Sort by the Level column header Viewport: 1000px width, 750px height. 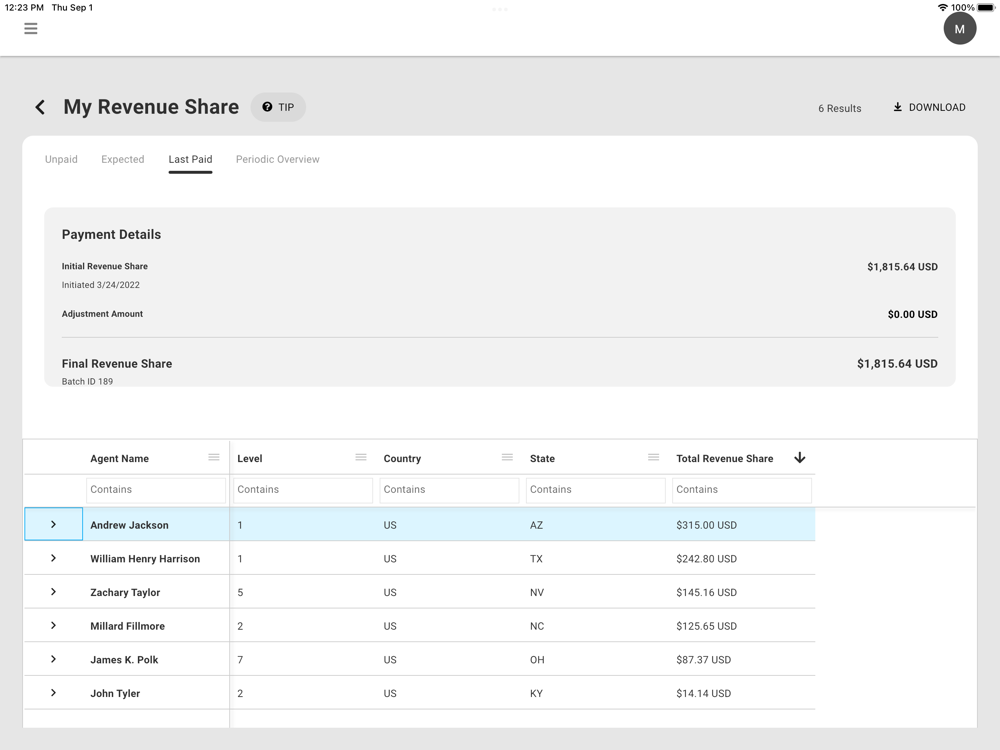click(249, 459)
